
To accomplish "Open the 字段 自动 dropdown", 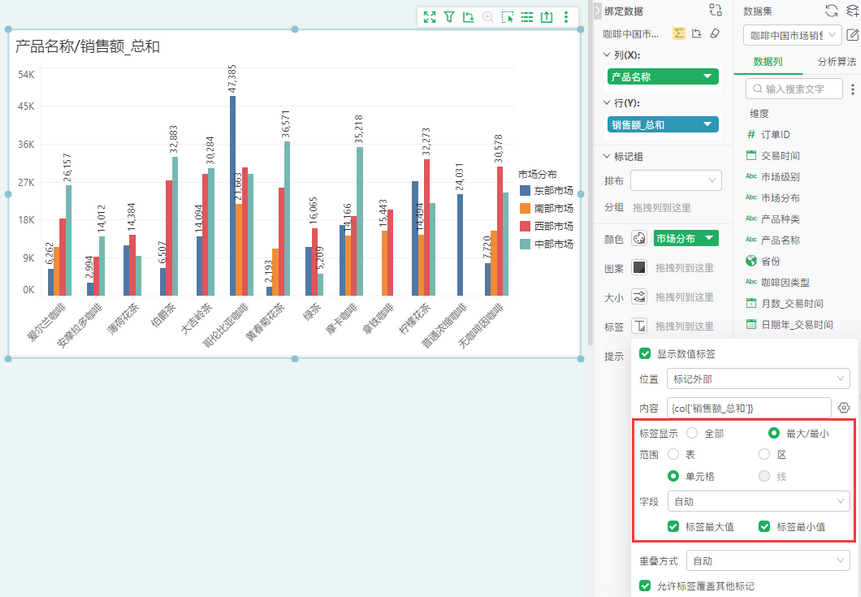I will tap(758, 501).
